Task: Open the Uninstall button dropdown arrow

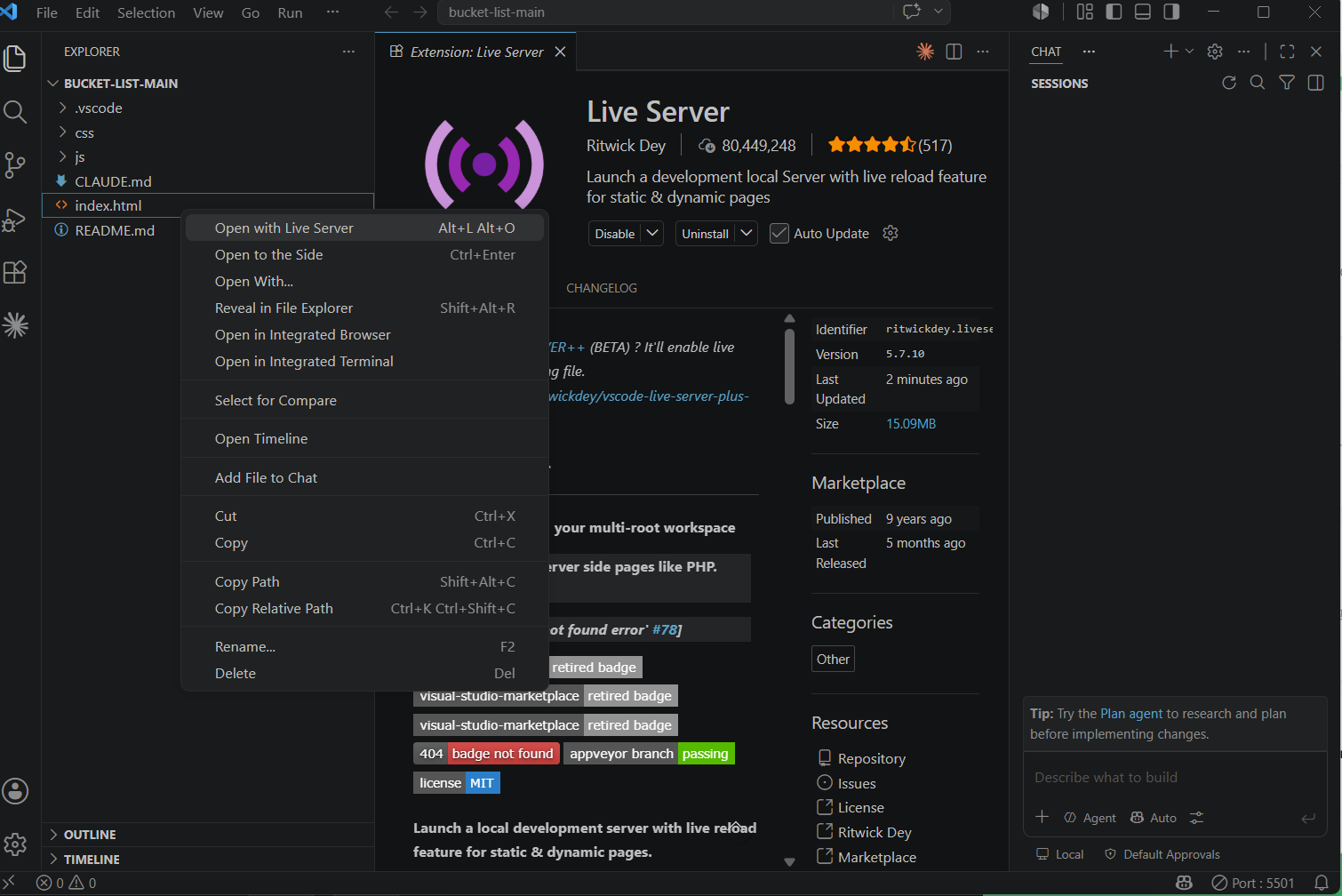Action: pos(747,233)
